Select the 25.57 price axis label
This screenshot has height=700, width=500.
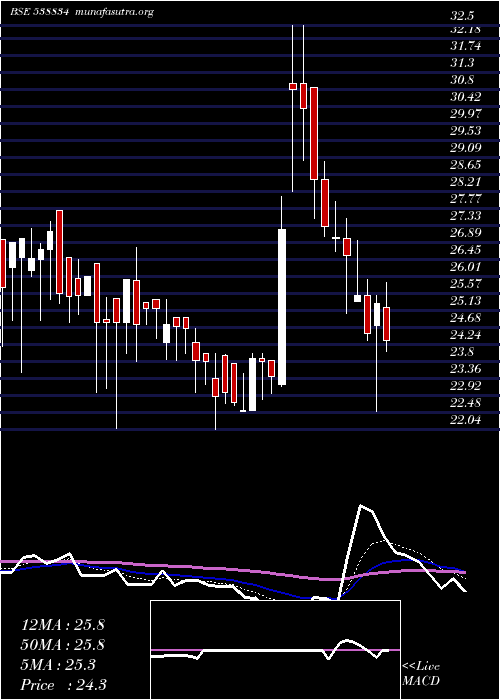click(465, 284)
